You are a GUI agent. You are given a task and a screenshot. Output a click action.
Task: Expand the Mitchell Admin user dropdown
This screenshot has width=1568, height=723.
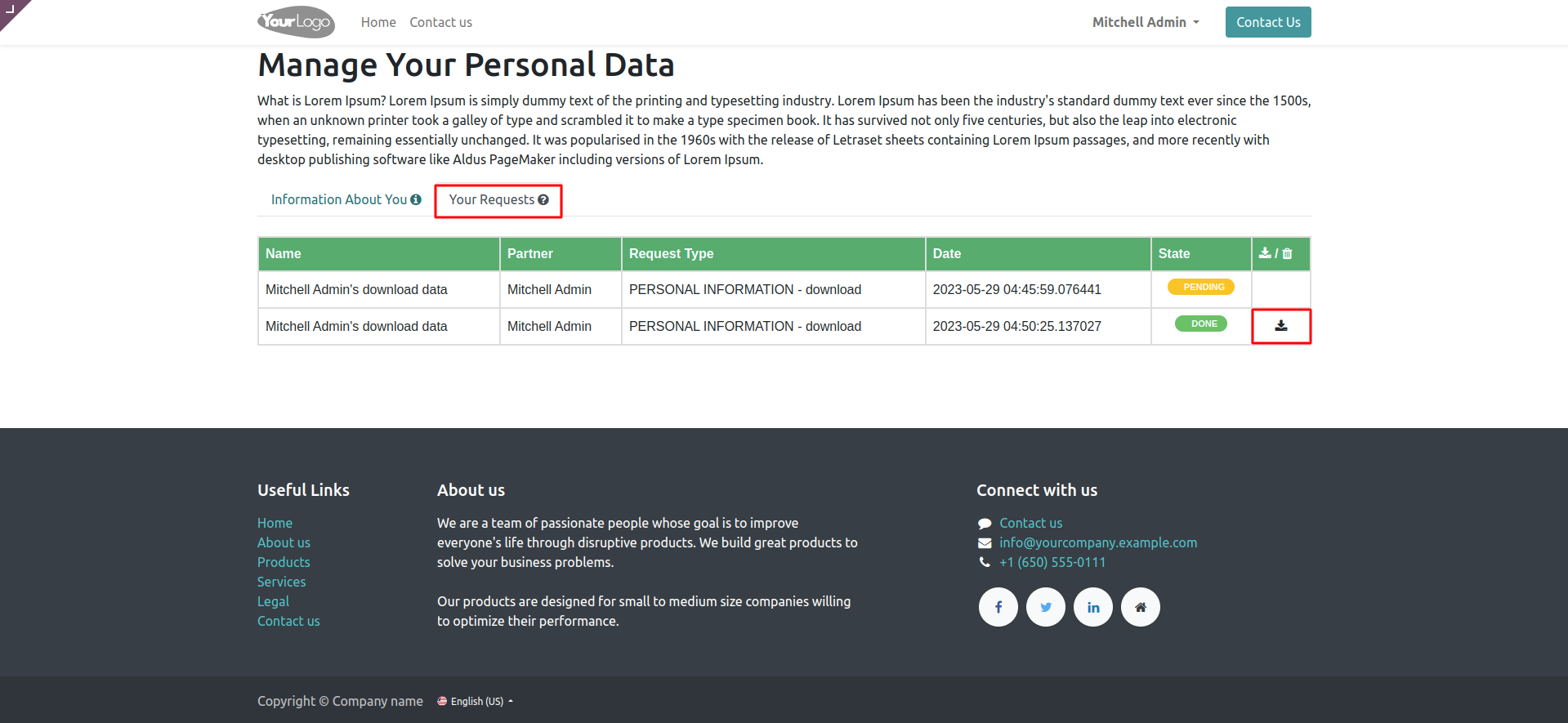point(1146,22)
